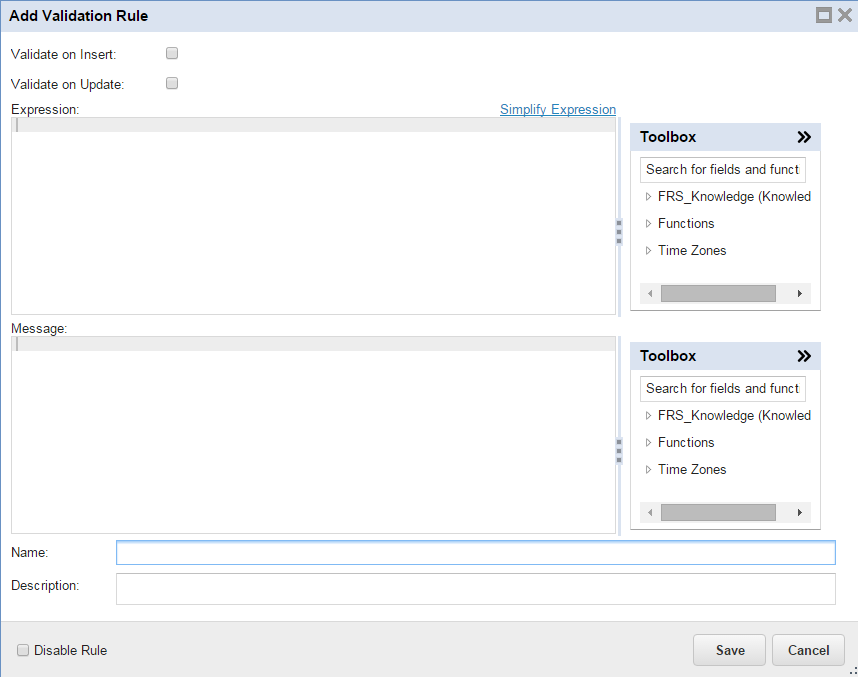Close the Add Validation Rule dialog
Viewport: 858px width, 677px height.
coord(844,15)
